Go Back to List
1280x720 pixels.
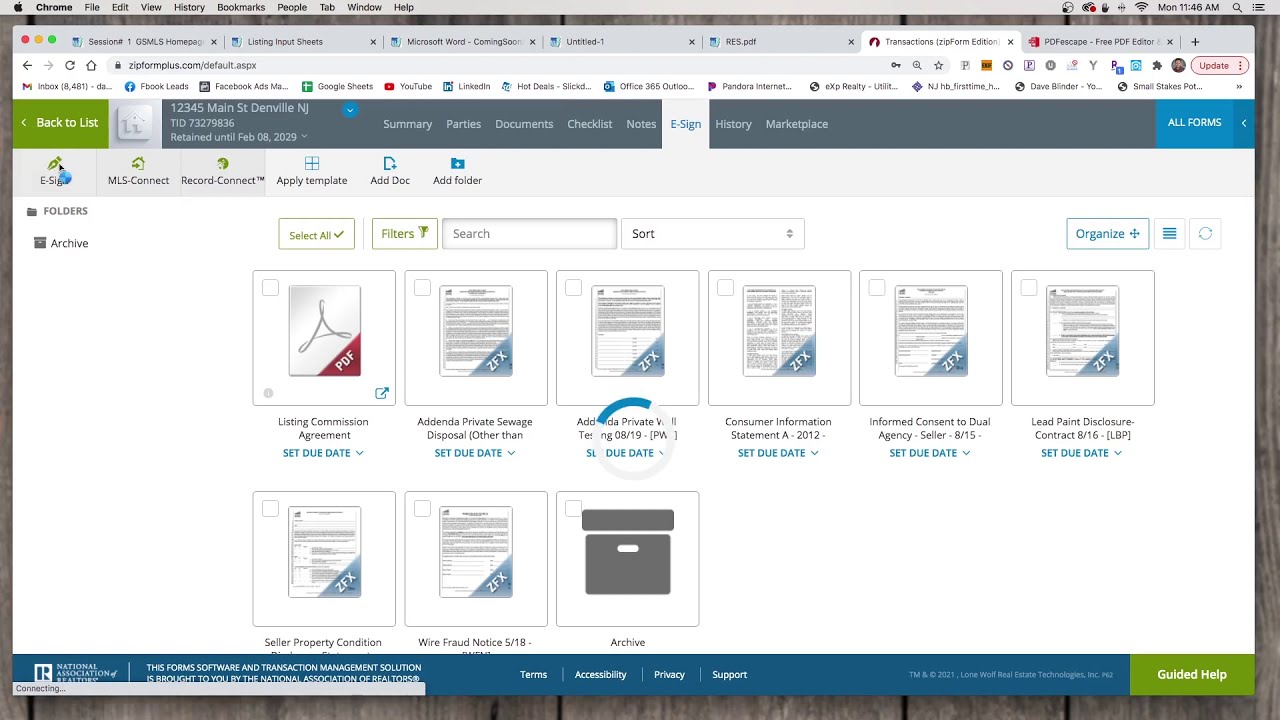[x=60, y=123]
